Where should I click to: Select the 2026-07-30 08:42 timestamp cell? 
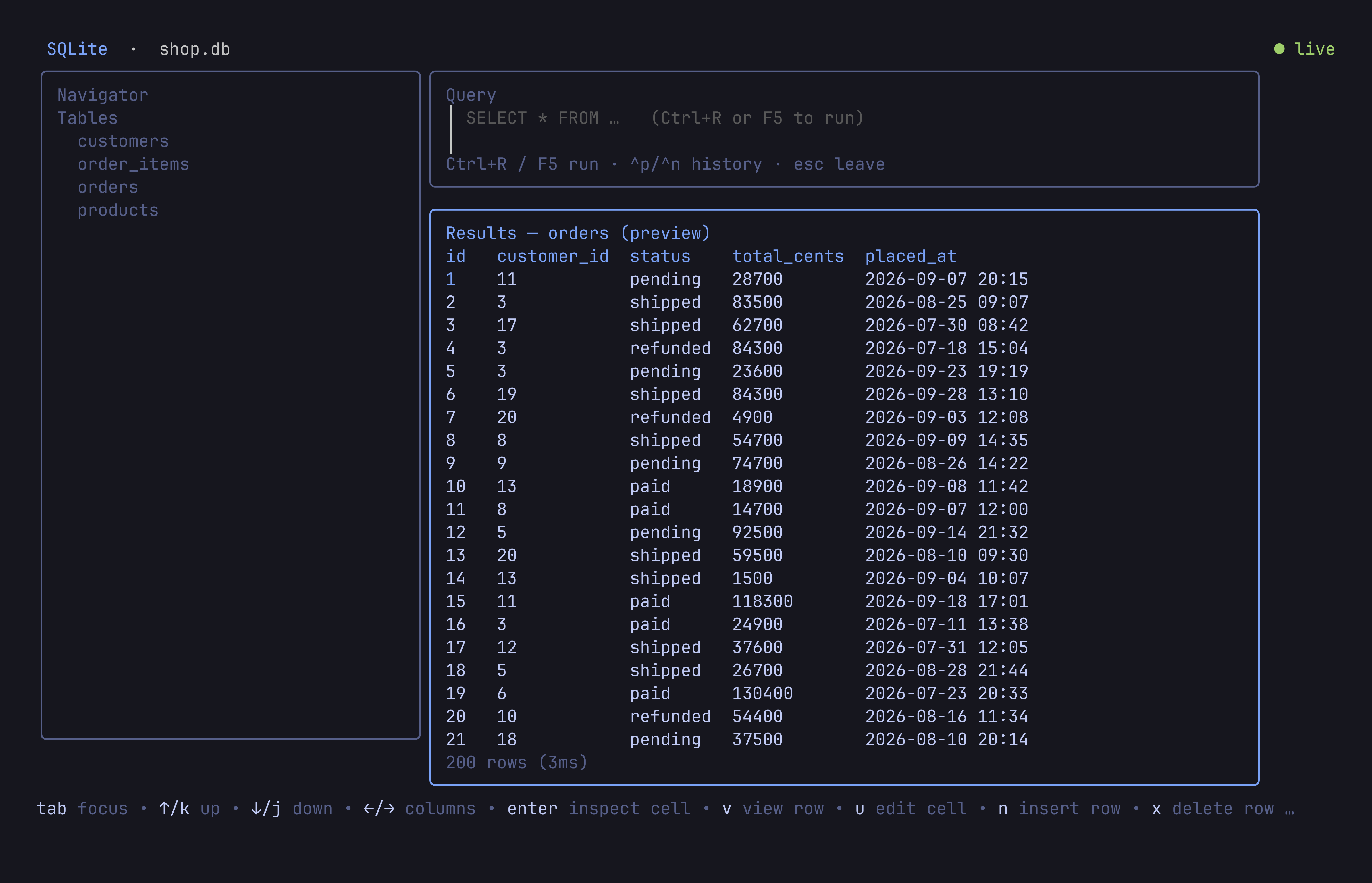point(947,325)
